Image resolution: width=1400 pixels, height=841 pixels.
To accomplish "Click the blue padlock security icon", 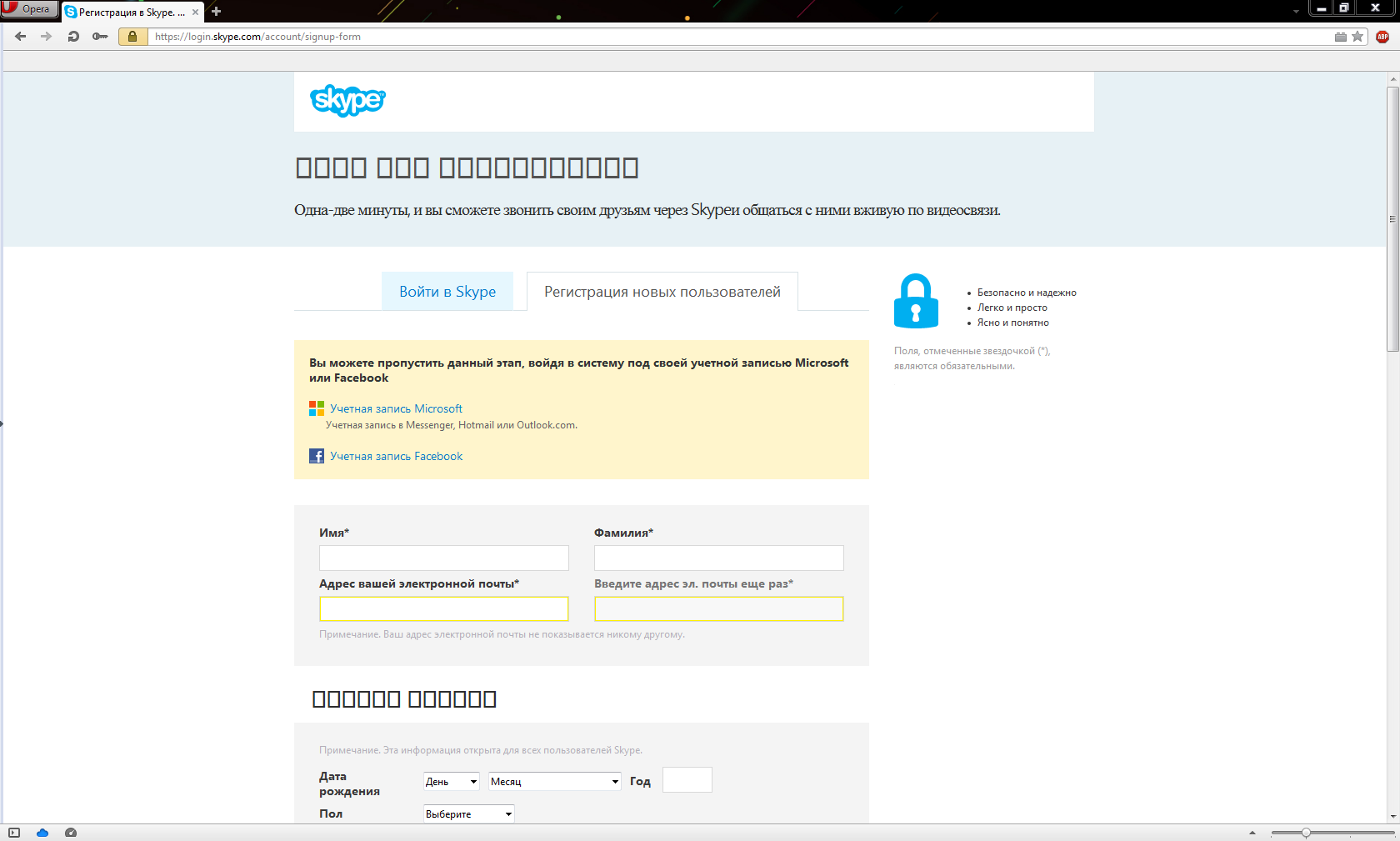I will [916, 301].
